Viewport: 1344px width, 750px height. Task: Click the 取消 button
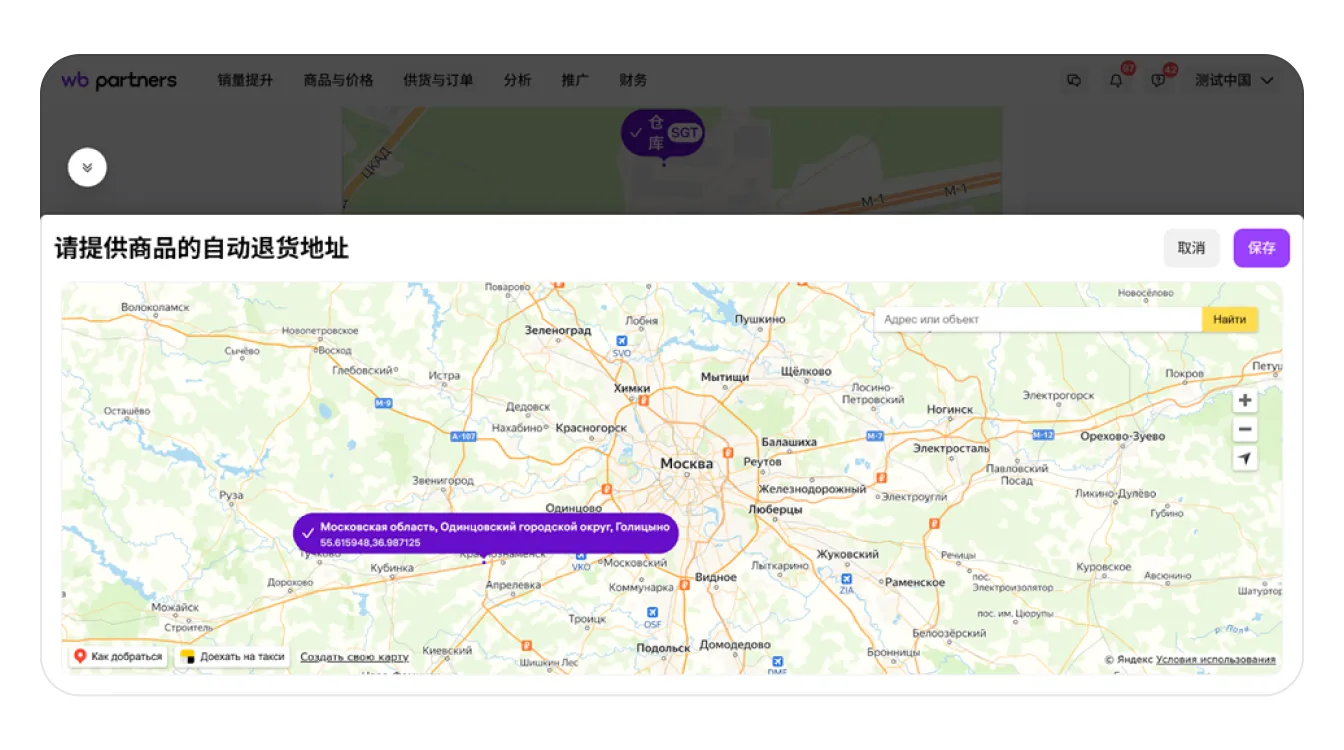1191,248
